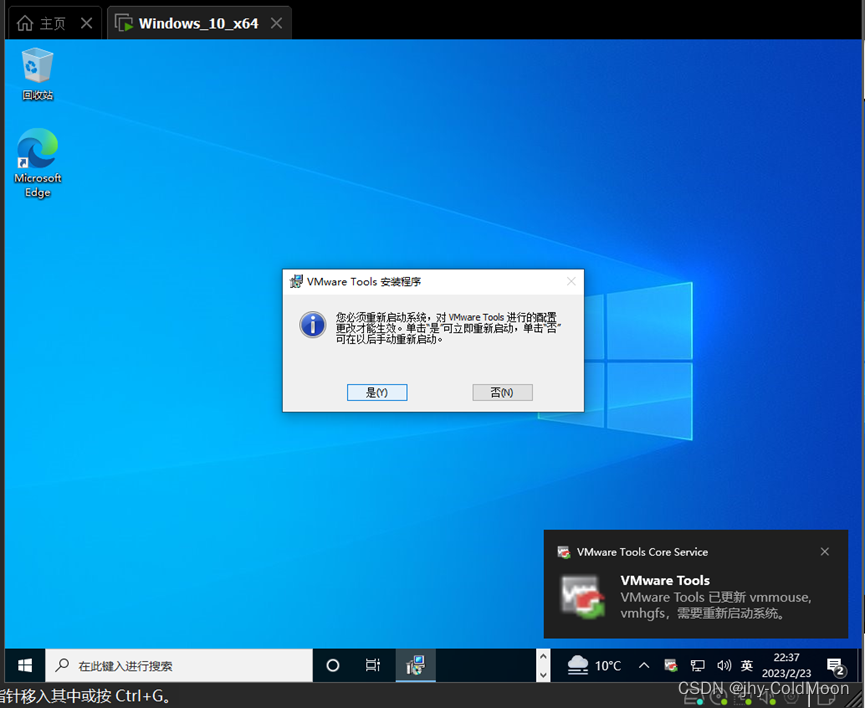The height and width of the screenshot is (708, 865).
Task: Click the weather icon showing 10°C
Action: coord(593,665)
